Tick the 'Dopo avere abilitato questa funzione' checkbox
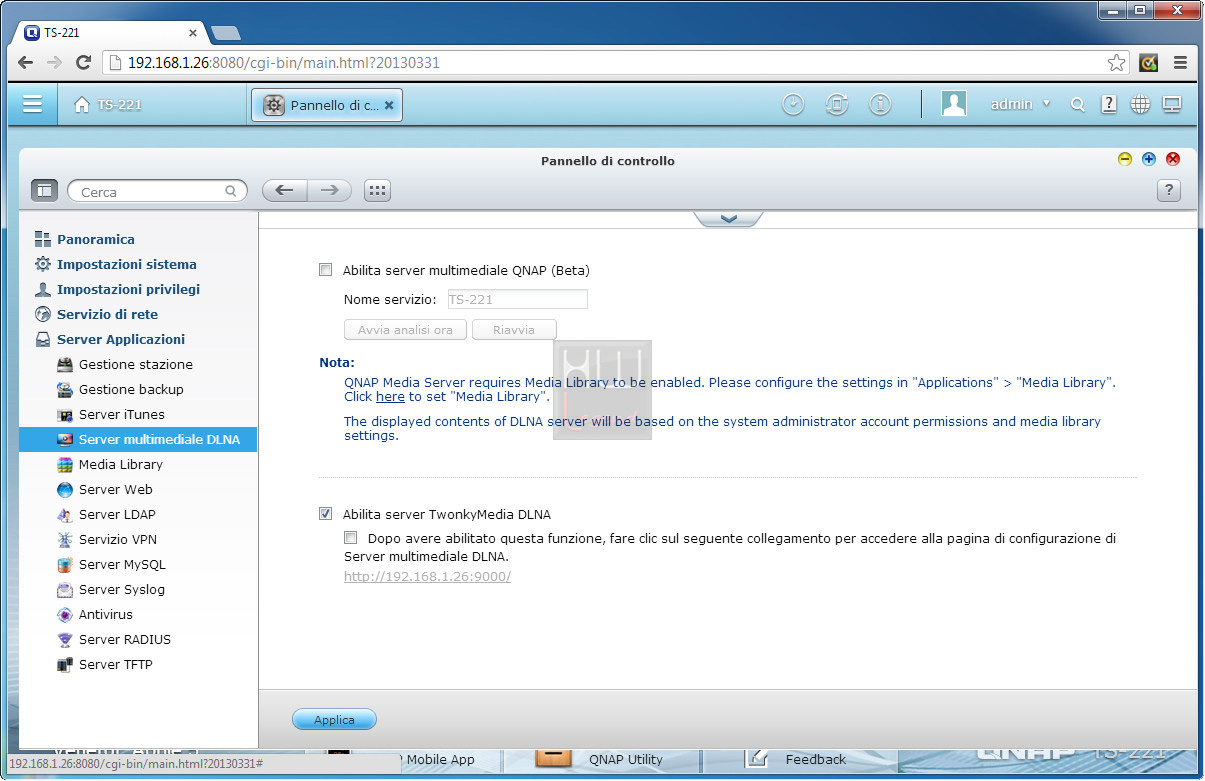Screen dimensions: 1205x781 [350, 538]
